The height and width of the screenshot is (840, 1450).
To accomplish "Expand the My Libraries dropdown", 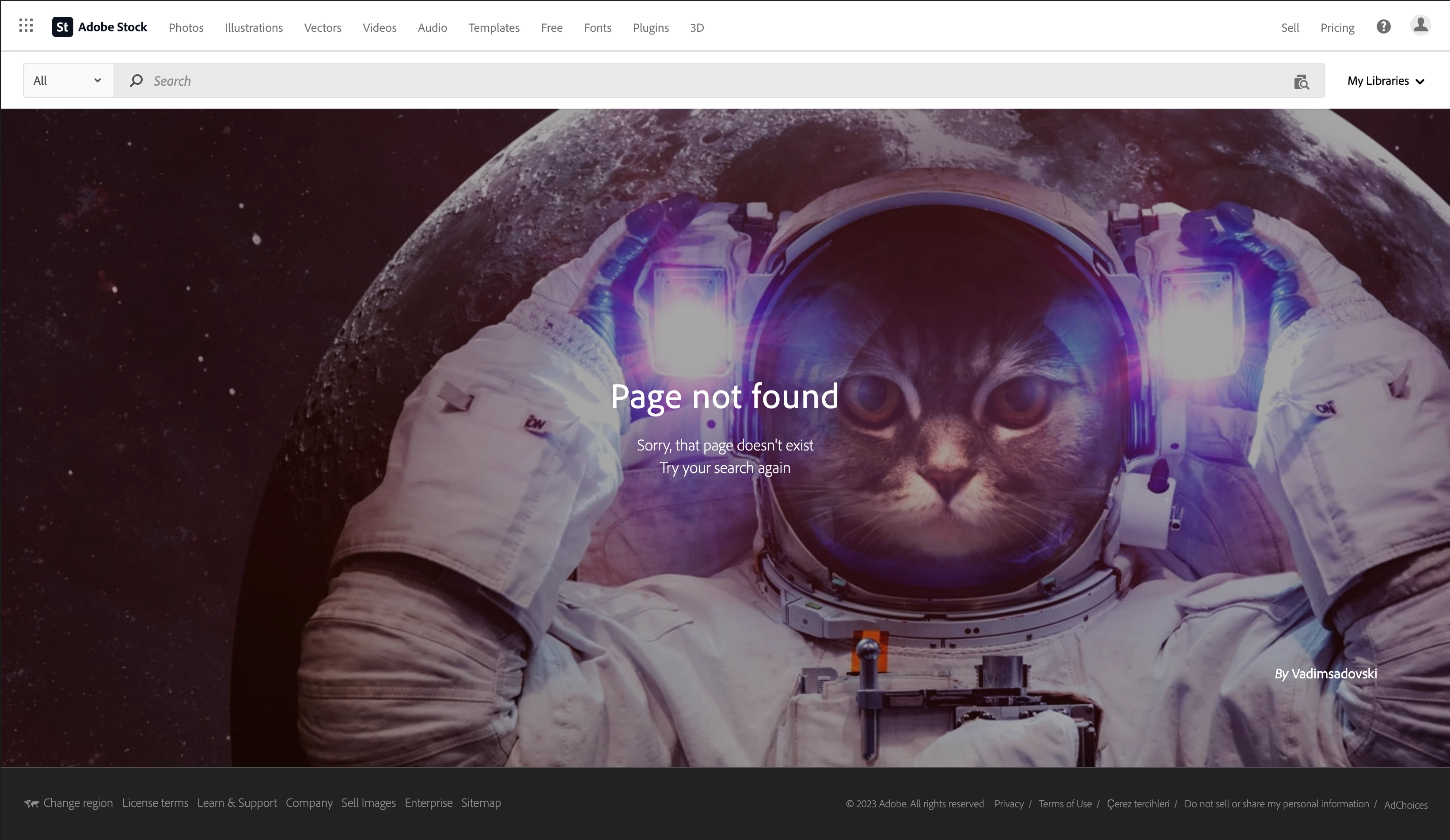I will click(1385, 81).
